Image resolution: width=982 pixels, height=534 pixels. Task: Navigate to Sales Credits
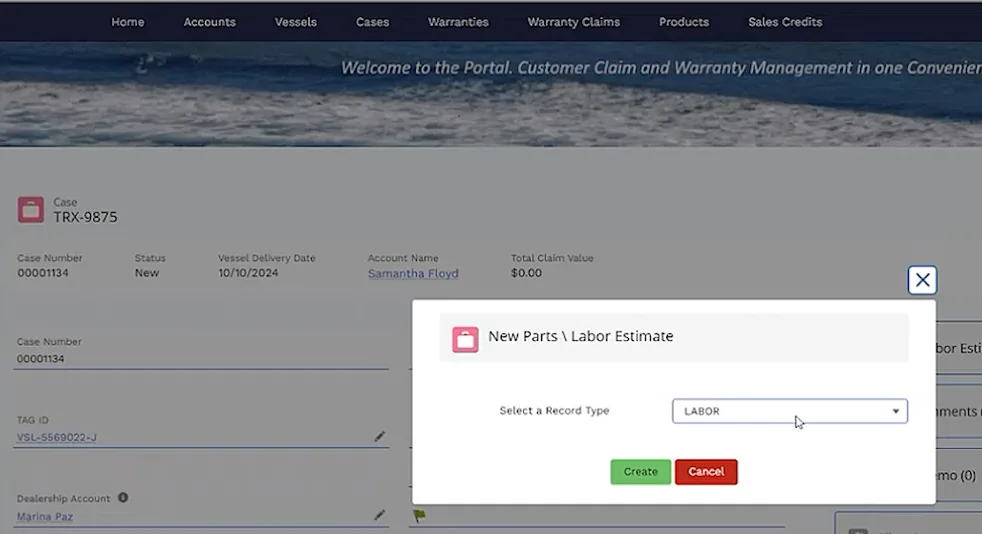coord(785,22)
